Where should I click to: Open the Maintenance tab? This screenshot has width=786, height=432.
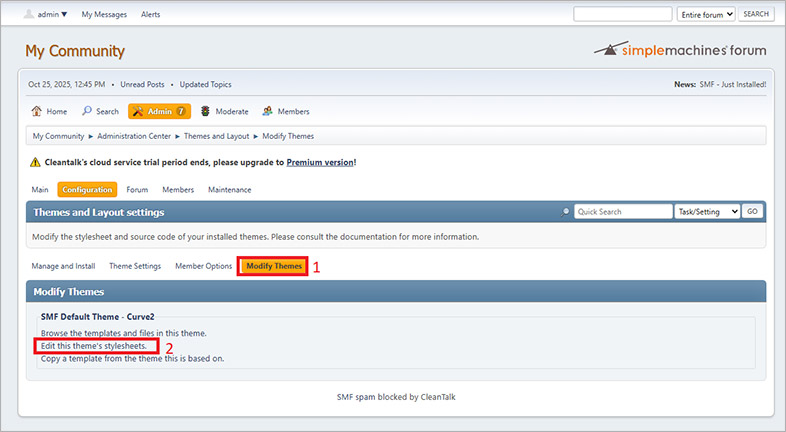[x=230, y=189]
